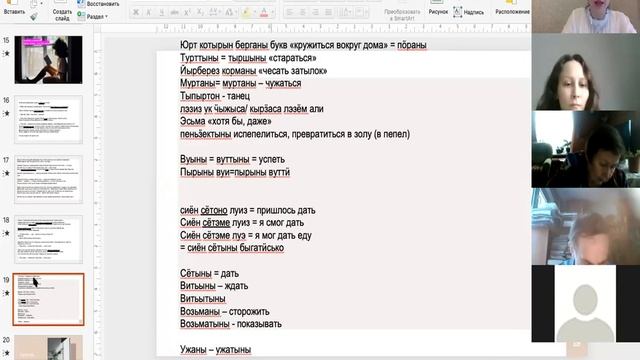Justify the text
Screen dimensions: 640x360
coord(328,13)
